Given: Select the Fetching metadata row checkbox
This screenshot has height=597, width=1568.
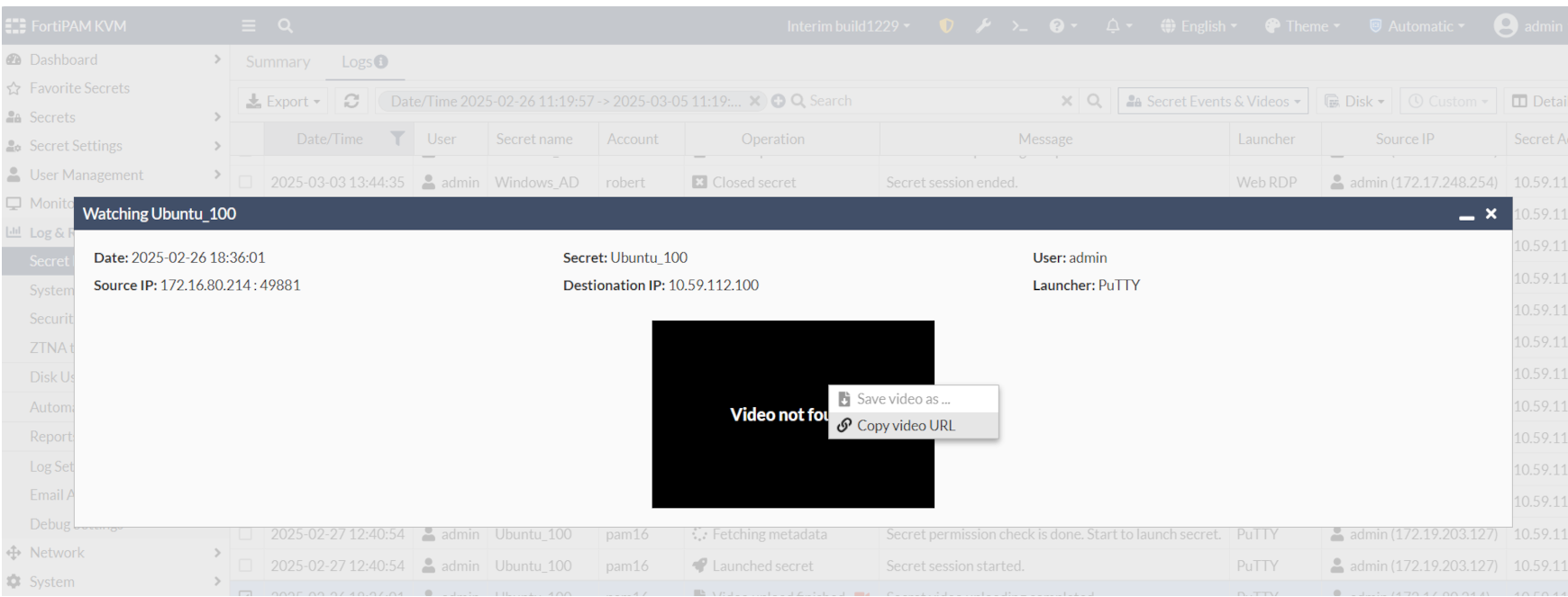Looking at the screenshot, I should (x=246, y=534).
